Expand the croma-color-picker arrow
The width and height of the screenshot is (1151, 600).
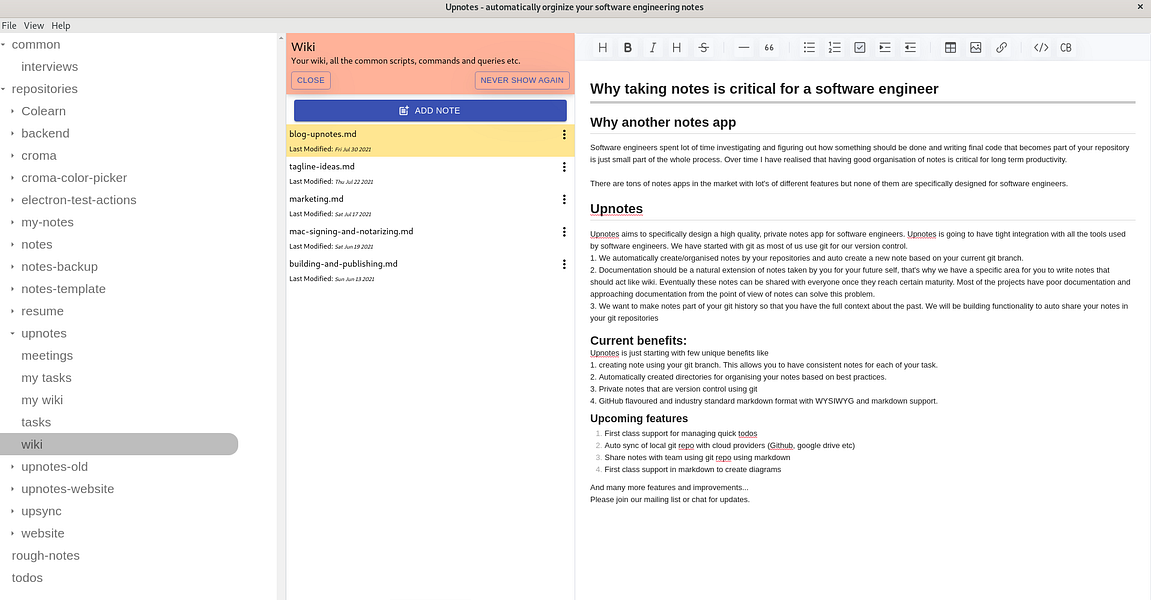(x=12, y=178)
